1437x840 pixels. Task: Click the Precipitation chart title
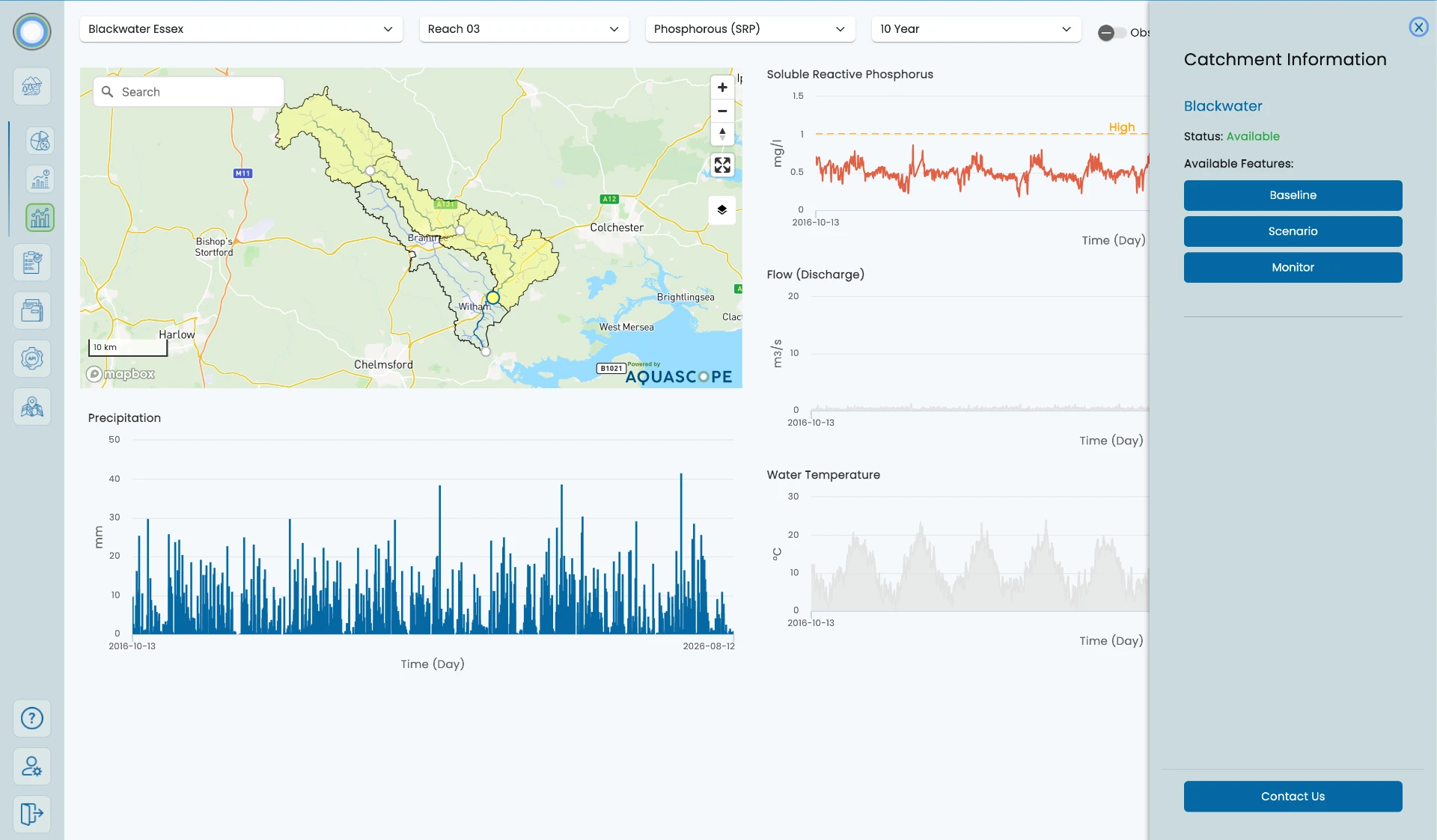pos(124,417)
